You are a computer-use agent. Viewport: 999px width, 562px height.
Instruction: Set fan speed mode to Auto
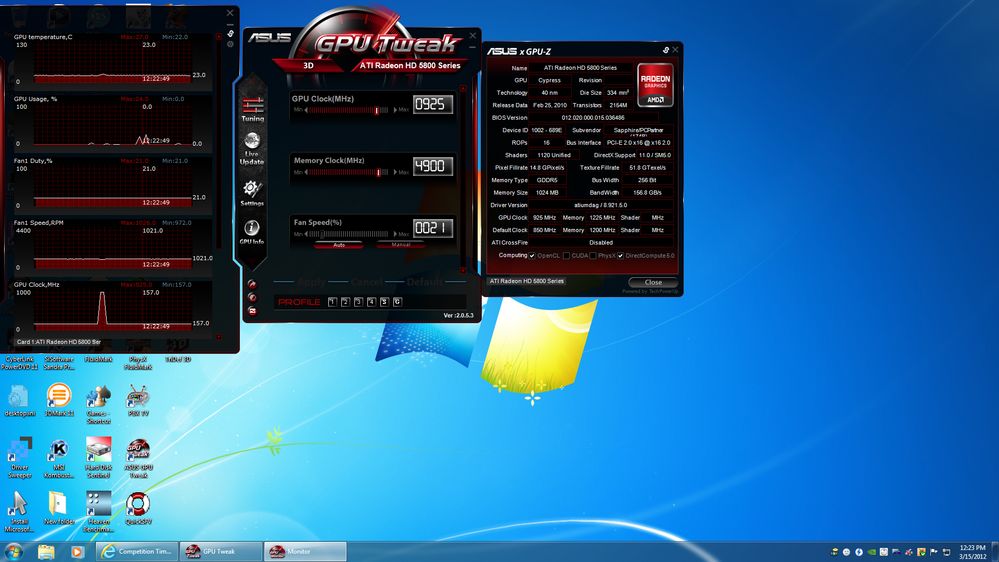point(339,245)
